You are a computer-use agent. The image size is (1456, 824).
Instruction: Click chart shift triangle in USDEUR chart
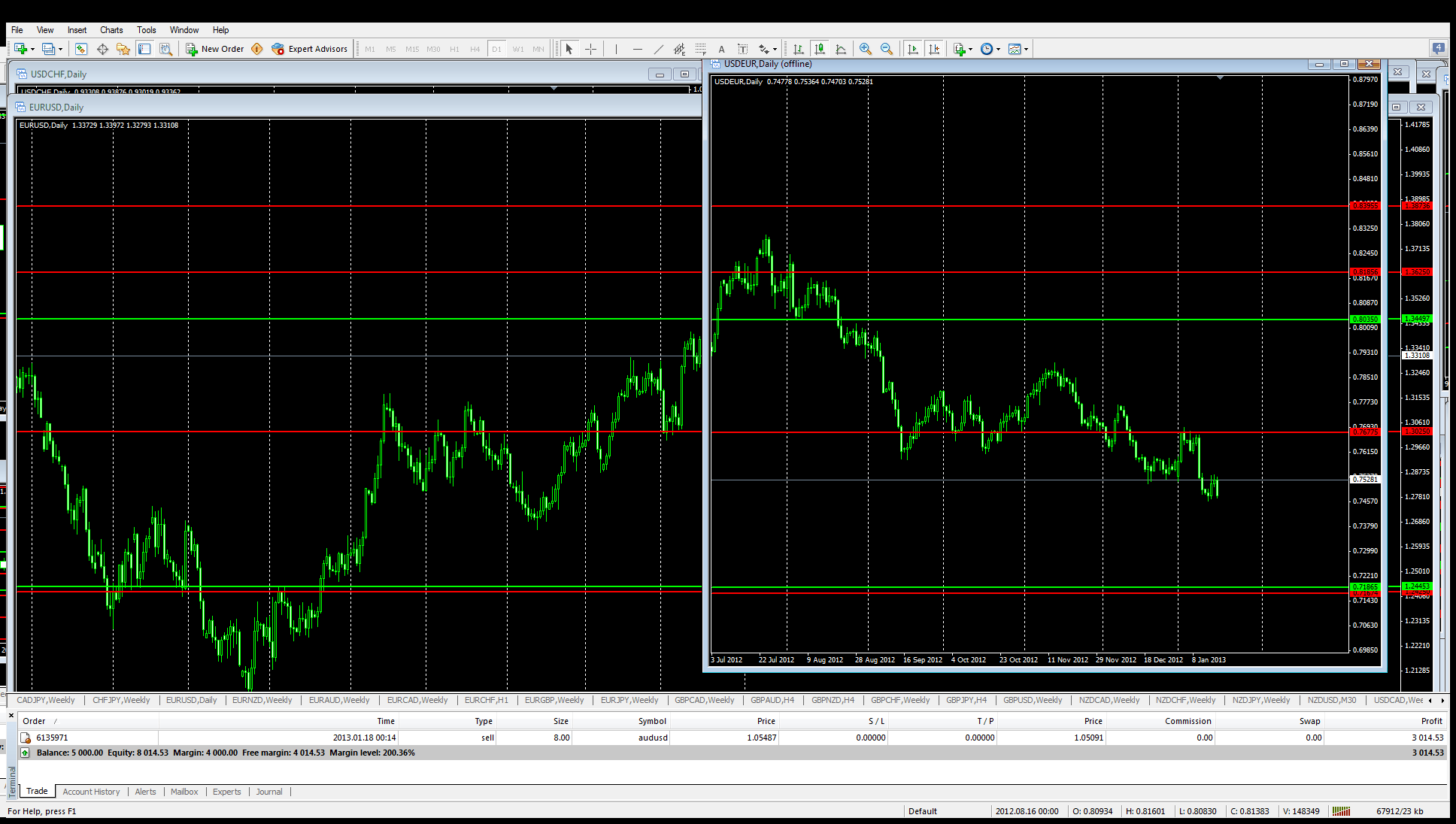coord(1220,77)
